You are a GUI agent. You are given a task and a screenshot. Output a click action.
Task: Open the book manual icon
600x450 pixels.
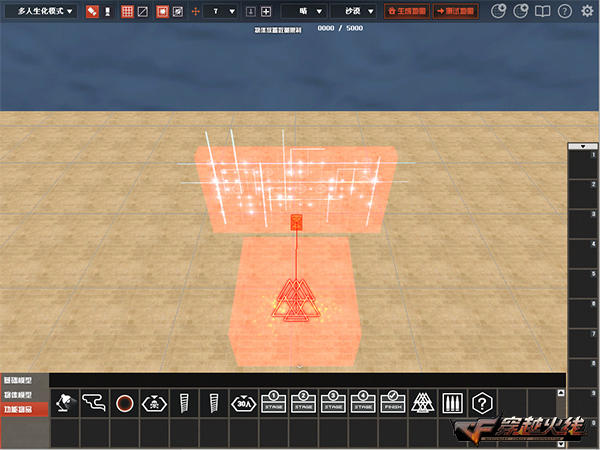(x=543, y=11)
